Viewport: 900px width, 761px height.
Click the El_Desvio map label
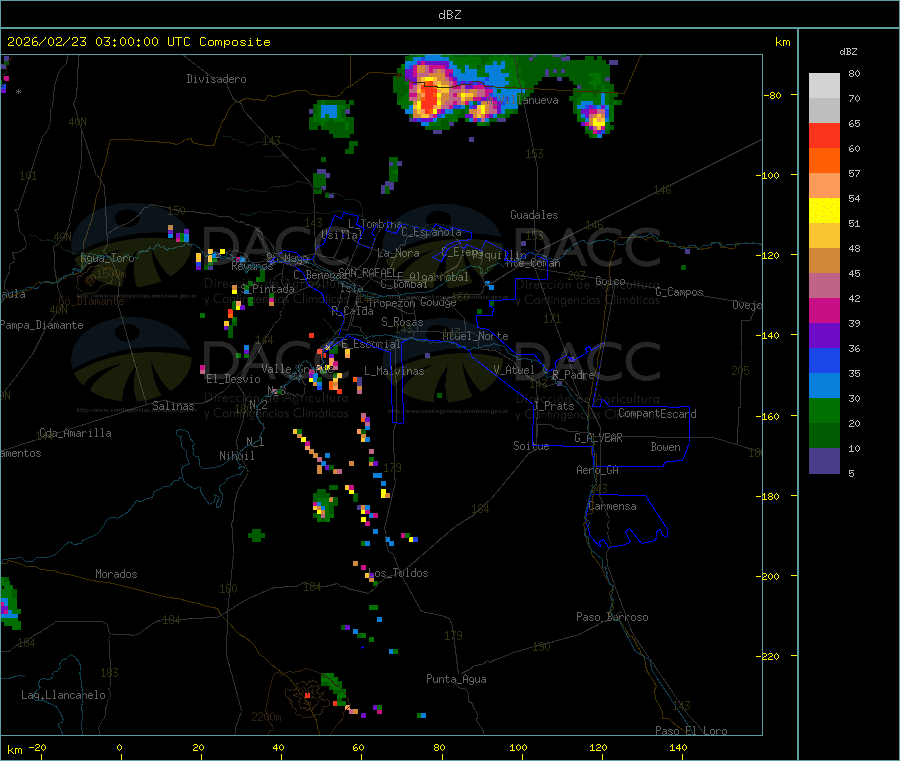coord(234,379)
